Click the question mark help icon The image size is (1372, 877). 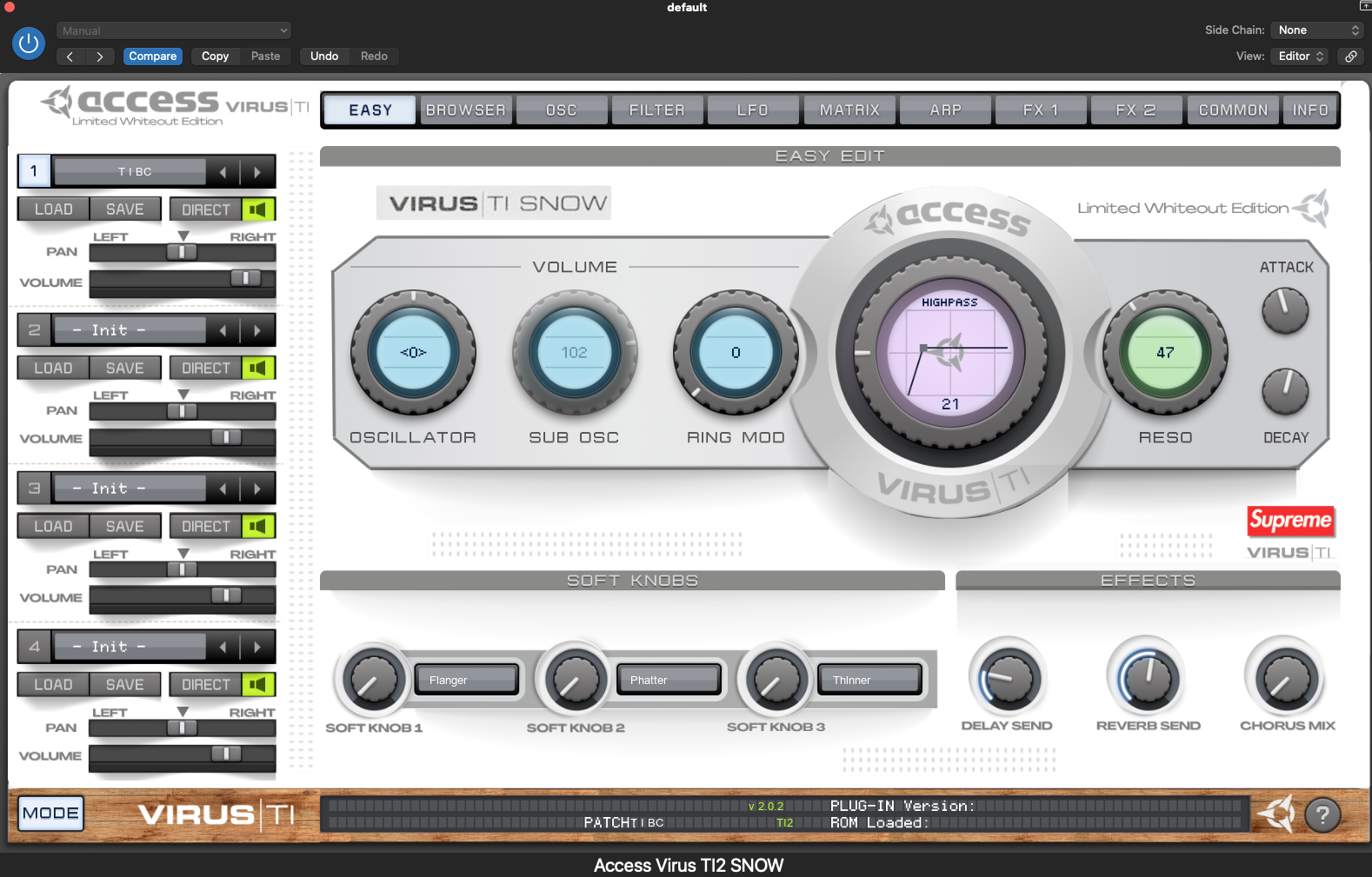pos(1322,815)
